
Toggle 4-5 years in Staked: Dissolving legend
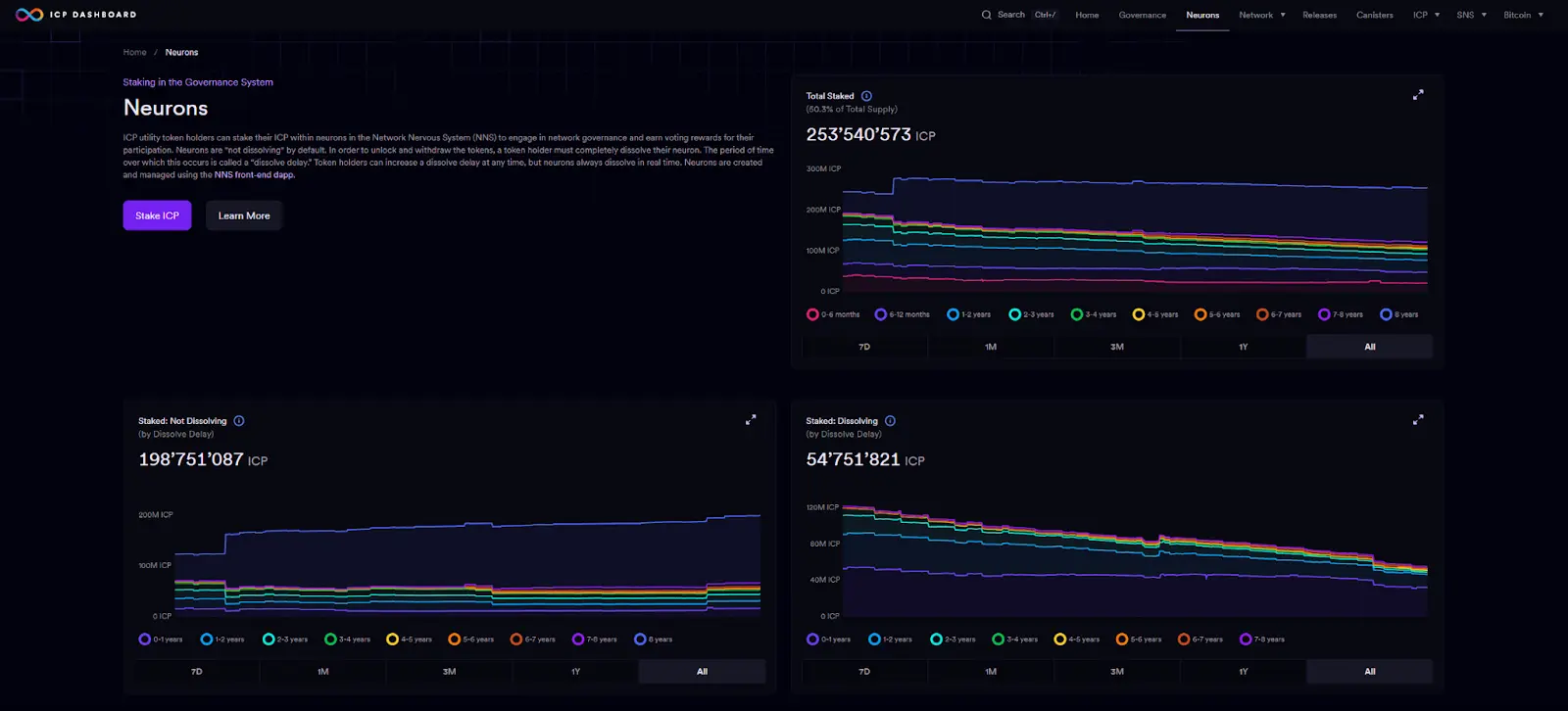[1076, 640]
